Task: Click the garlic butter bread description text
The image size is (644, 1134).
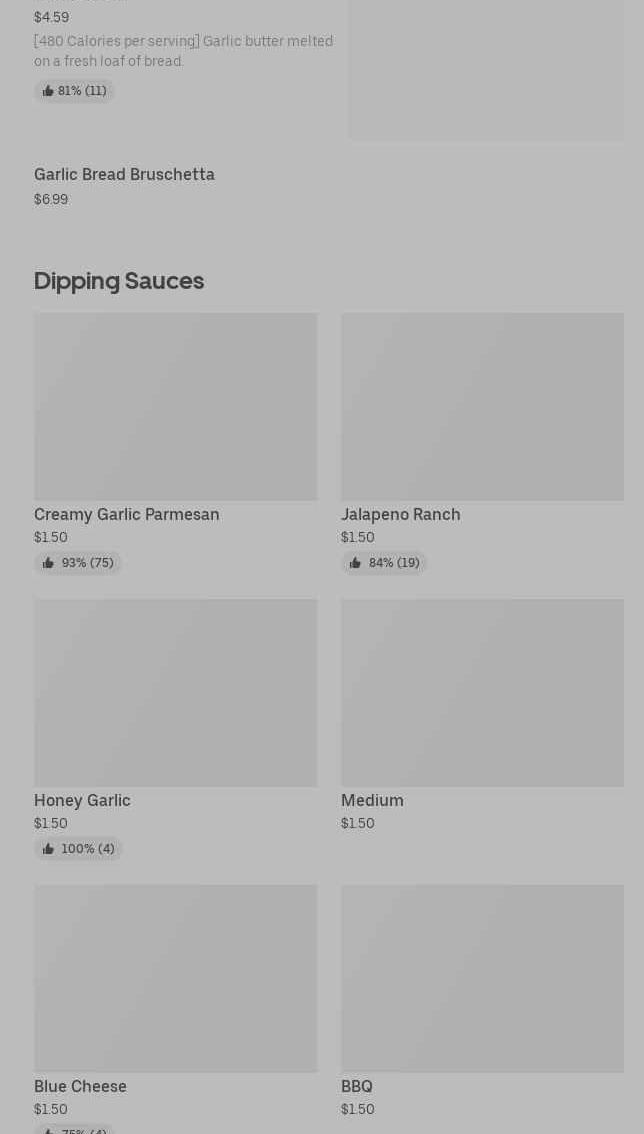Action: click(x=183, y=51)
